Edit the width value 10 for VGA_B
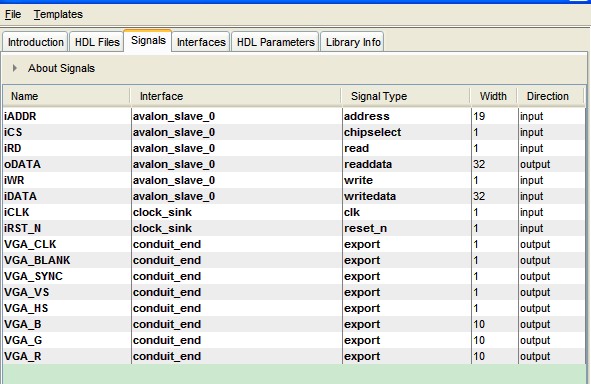591x384 pixels. 495,324
